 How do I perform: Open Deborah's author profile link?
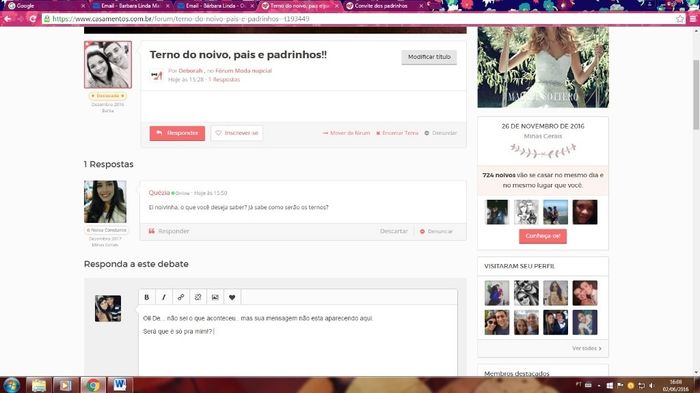[x=191, y=71]
